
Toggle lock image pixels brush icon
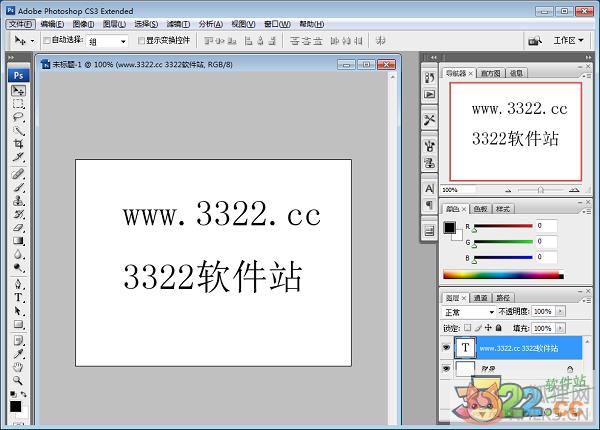(x=478, y=328)
